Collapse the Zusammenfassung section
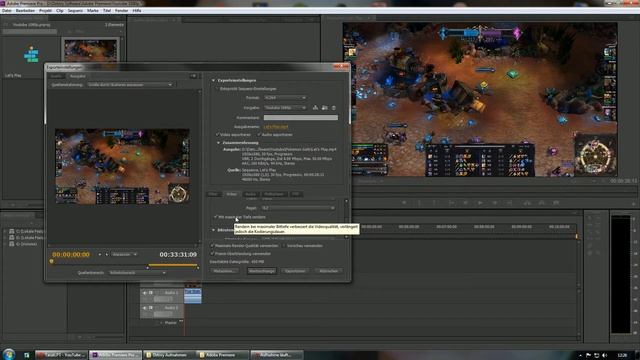Viewport: 640px width, 360px height. click(218, 143)
